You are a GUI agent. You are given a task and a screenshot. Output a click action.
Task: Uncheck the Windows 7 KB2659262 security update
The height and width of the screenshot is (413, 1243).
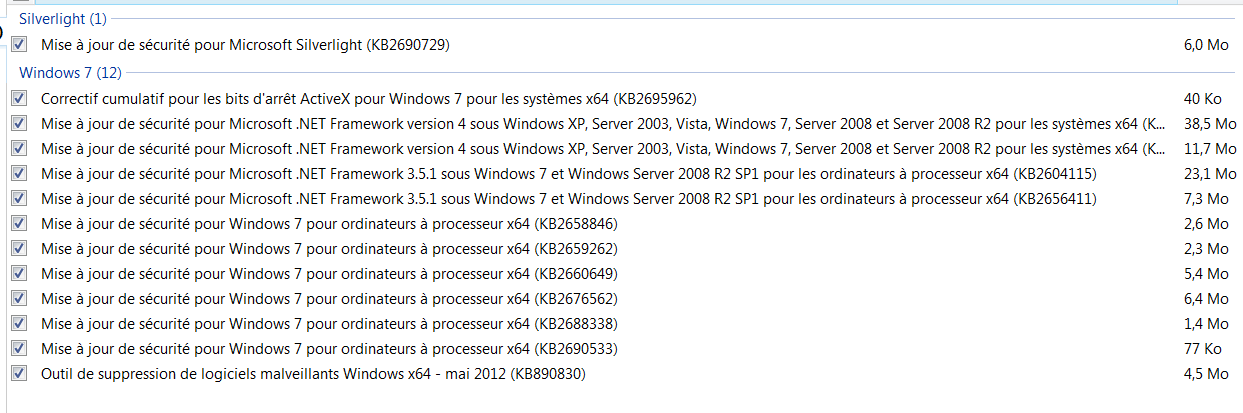point(19,248)
